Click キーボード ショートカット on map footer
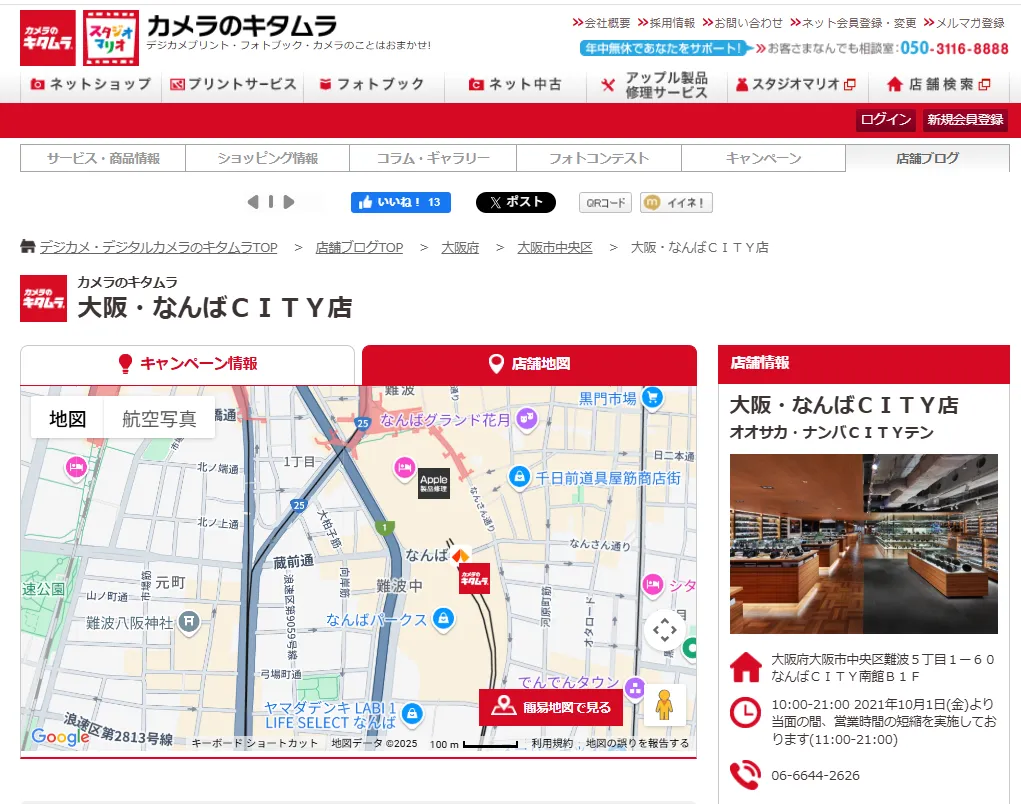This screenshot has width=1021, height=804. pos(255,743)
